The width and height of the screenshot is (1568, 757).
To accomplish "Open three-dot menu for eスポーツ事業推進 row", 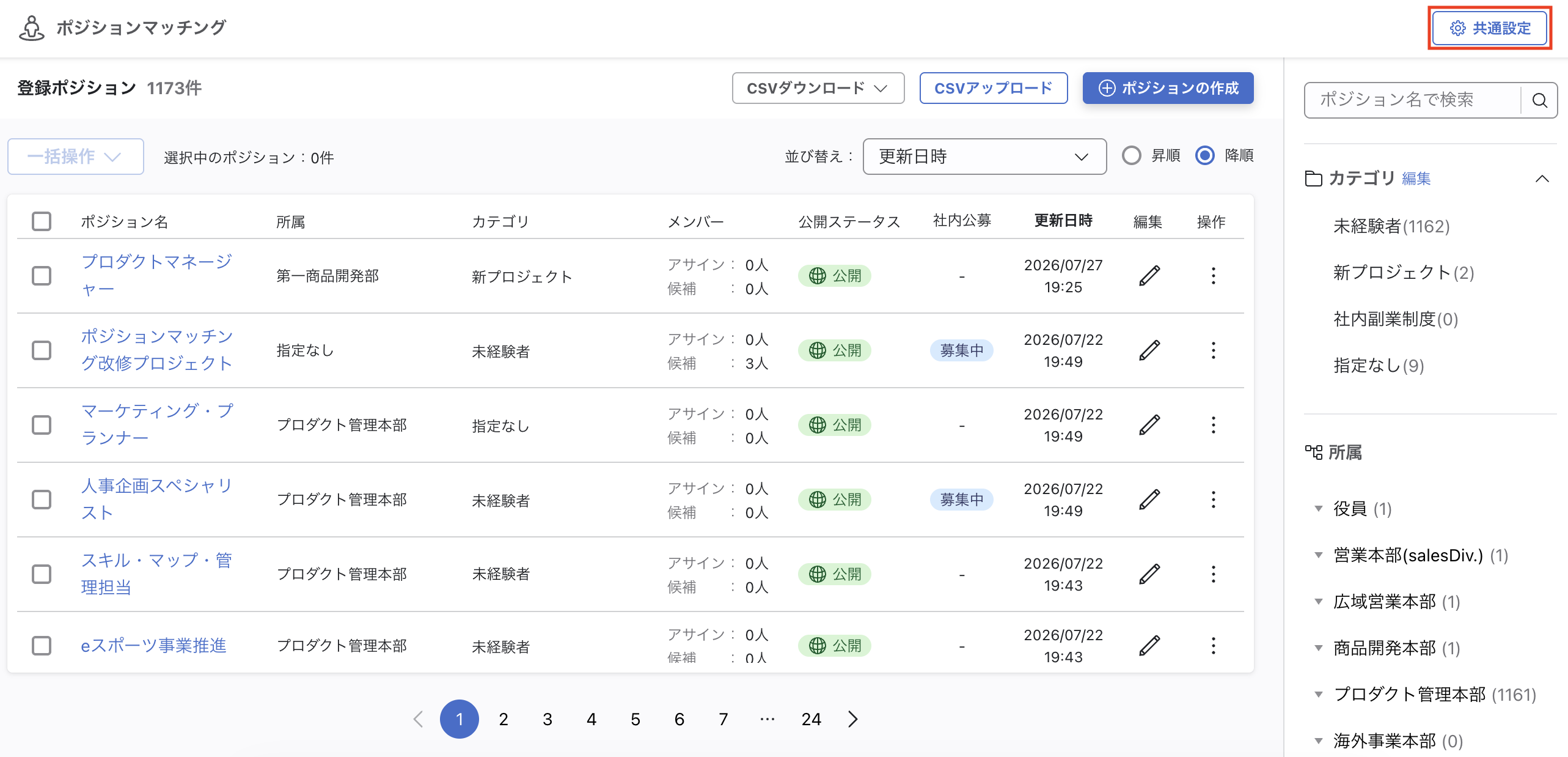I will tap(1213, 646).
